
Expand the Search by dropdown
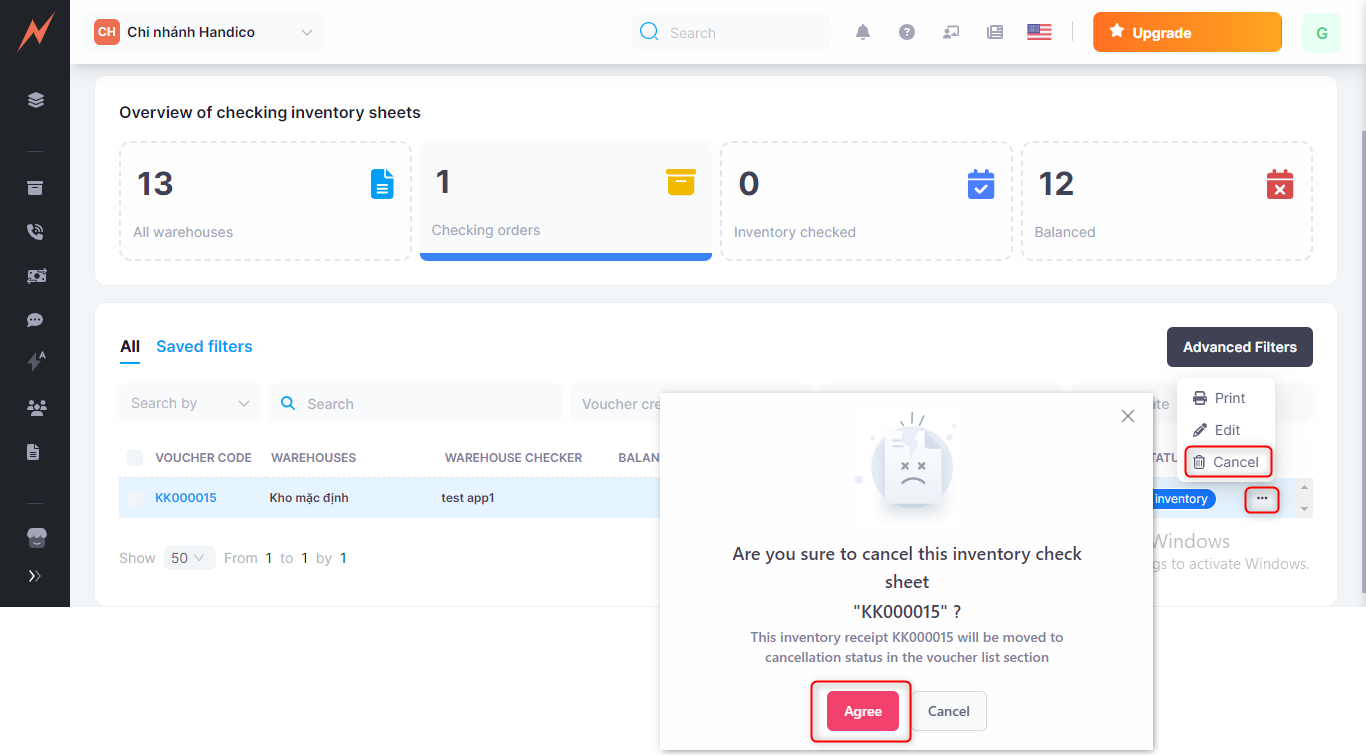click(x=189, y=404)
